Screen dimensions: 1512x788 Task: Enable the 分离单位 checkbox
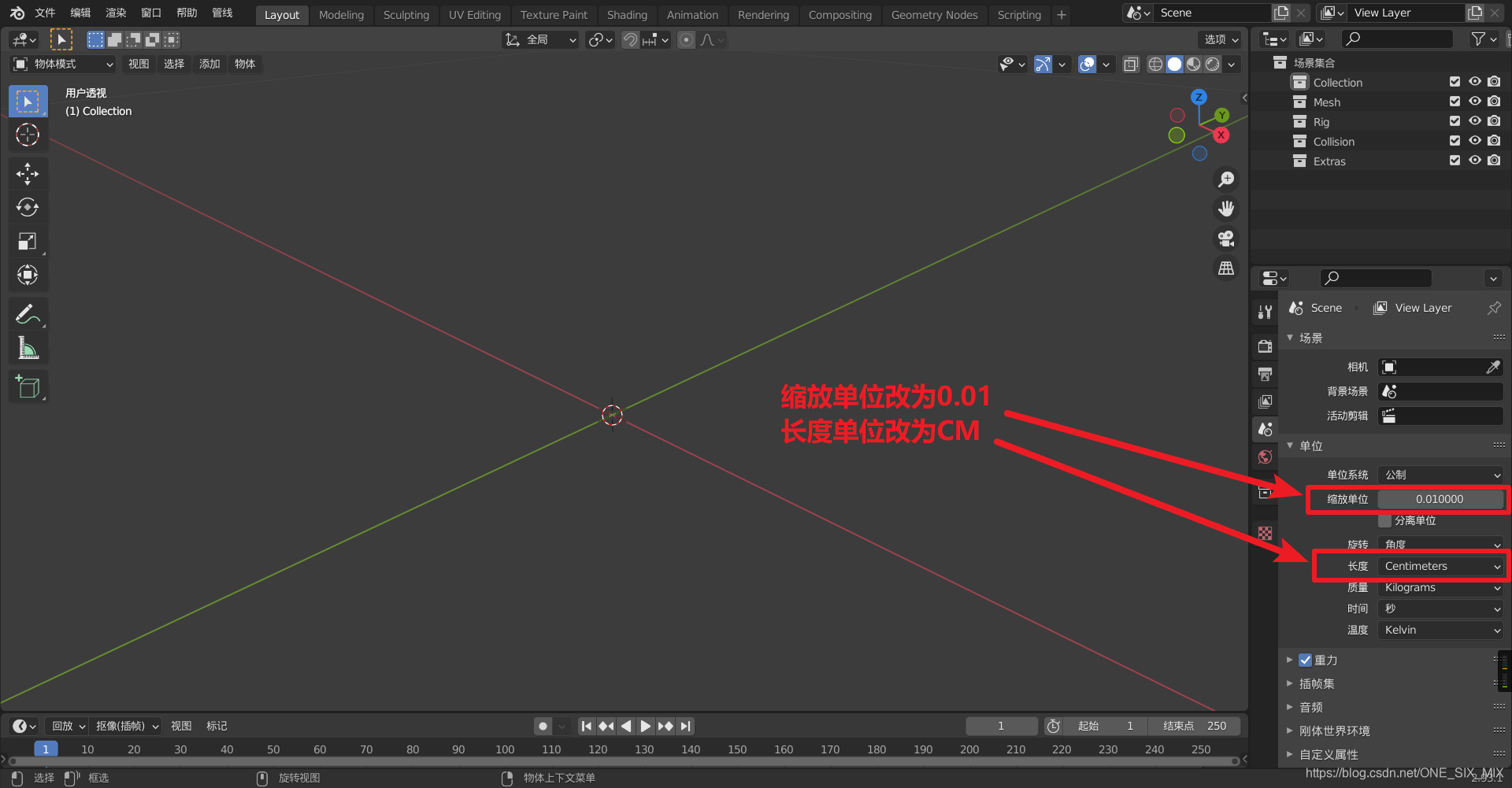(x=1384, y=520)
